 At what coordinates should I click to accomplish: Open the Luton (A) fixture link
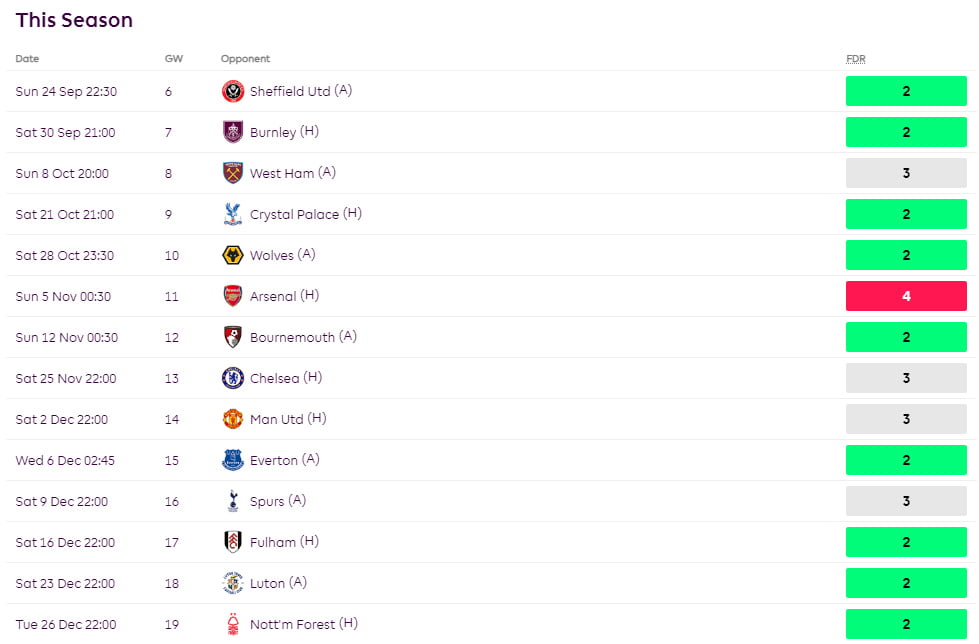278,583
